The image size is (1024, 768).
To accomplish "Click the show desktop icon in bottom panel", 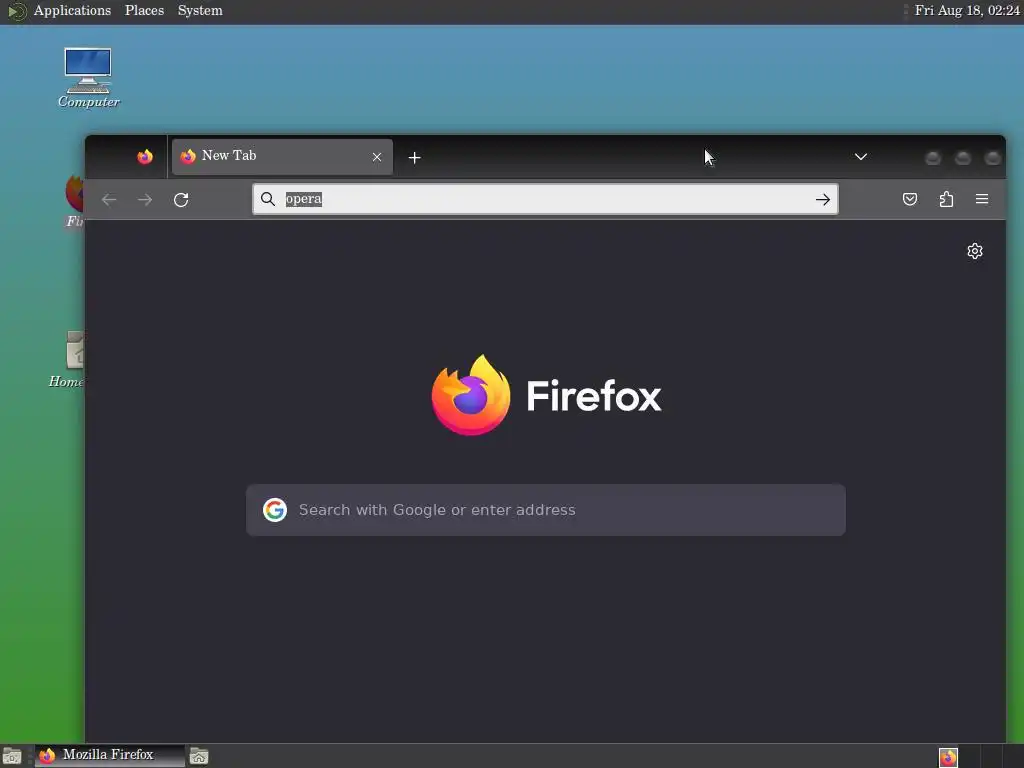I will pyautogui.click(x=12, y=756).
